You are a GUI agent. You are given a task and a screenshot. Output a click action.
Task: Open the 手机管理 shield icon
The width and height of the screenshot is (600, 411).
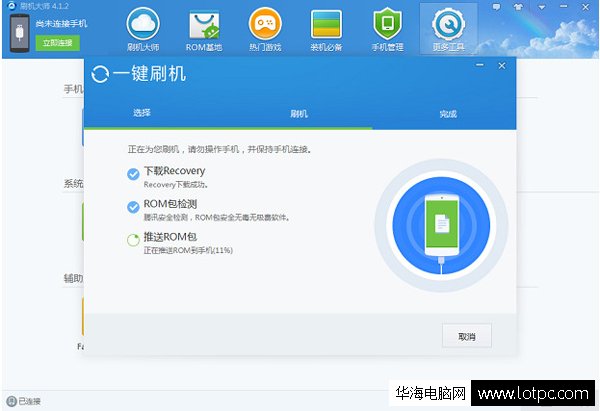coord(387,24)
